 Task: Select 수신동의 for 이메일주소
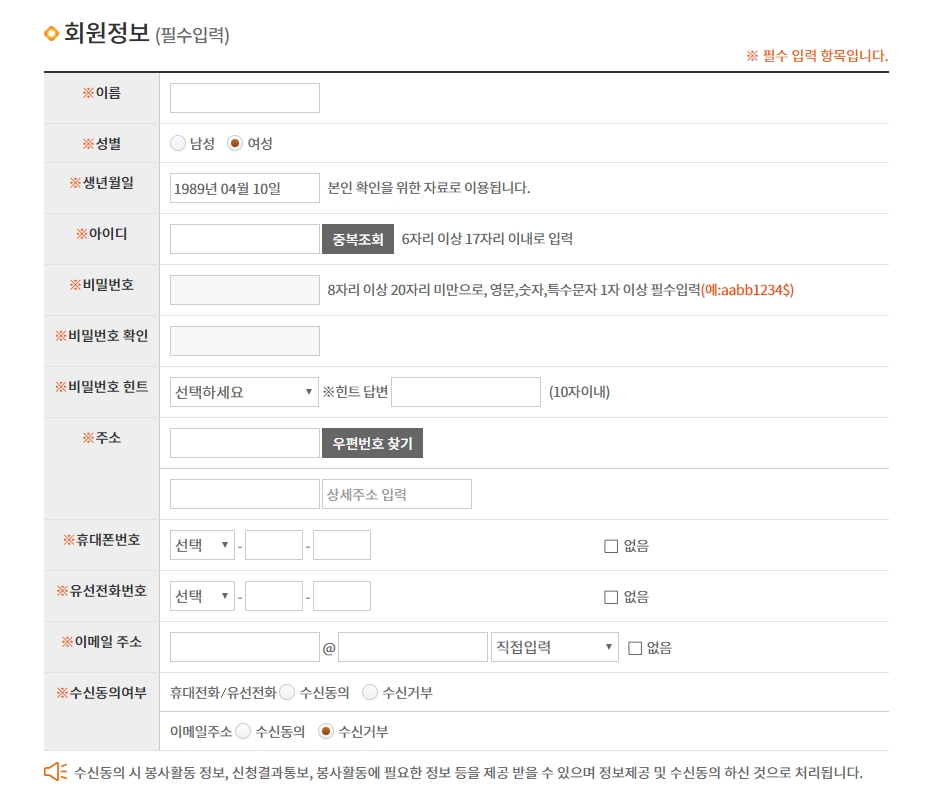(243, 732)
